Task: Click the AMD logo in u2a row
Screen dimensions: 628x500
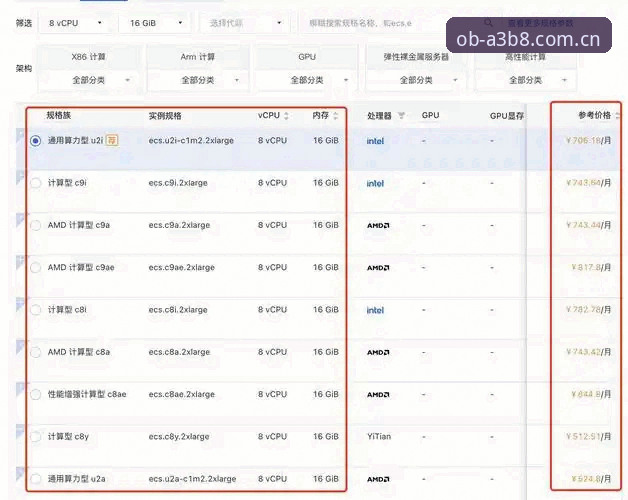Action: coord(378,479)
